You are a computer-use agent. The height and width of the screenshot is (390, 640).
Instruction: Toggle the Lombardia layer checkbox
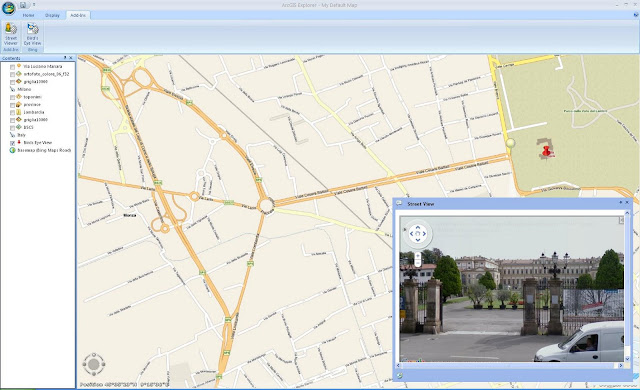tap(12, 113)
